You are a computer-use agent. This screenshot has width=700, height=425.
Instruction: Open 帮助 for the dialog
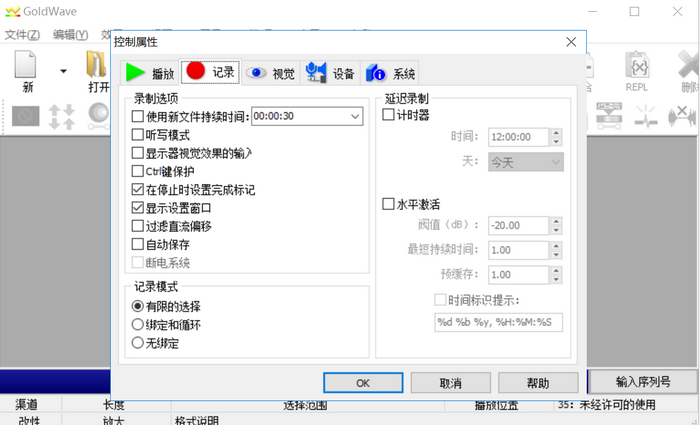[538, 383]
